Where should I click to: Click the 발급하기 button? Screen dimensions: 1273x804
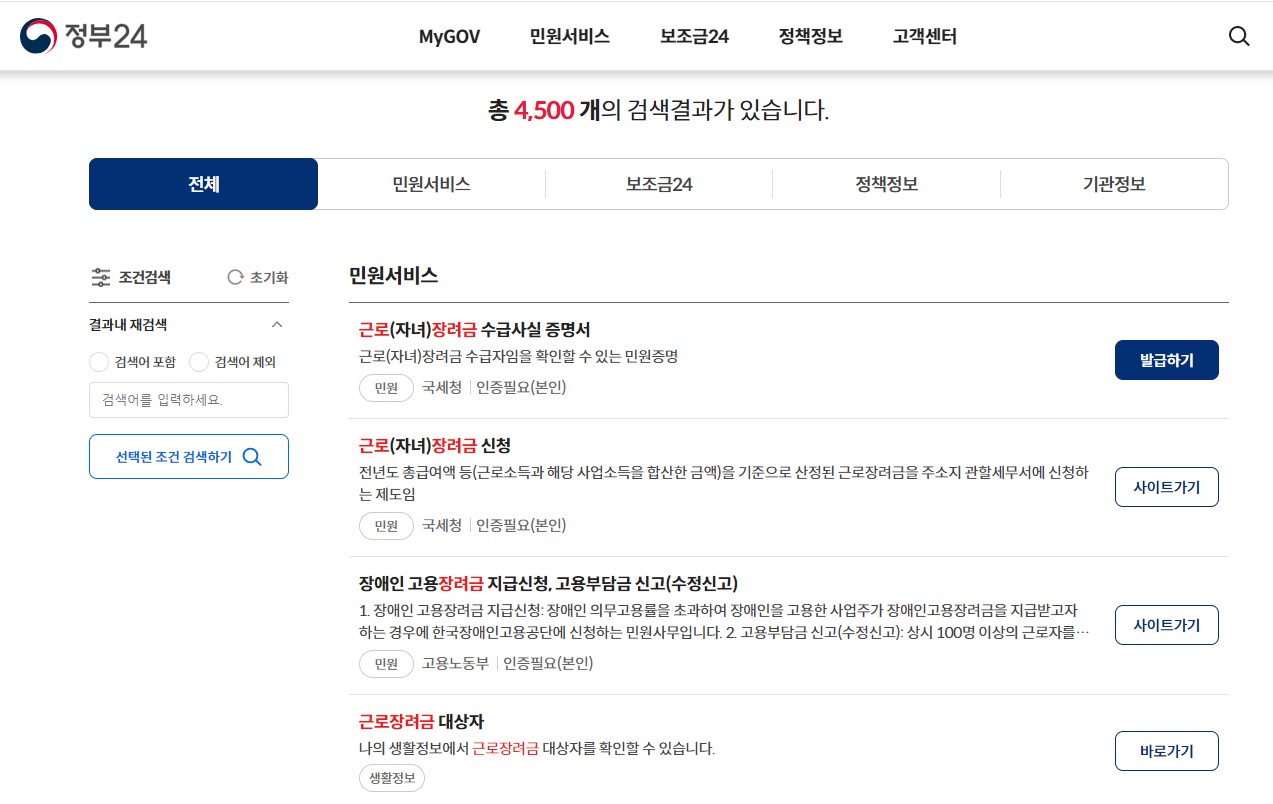[1166, 360]
